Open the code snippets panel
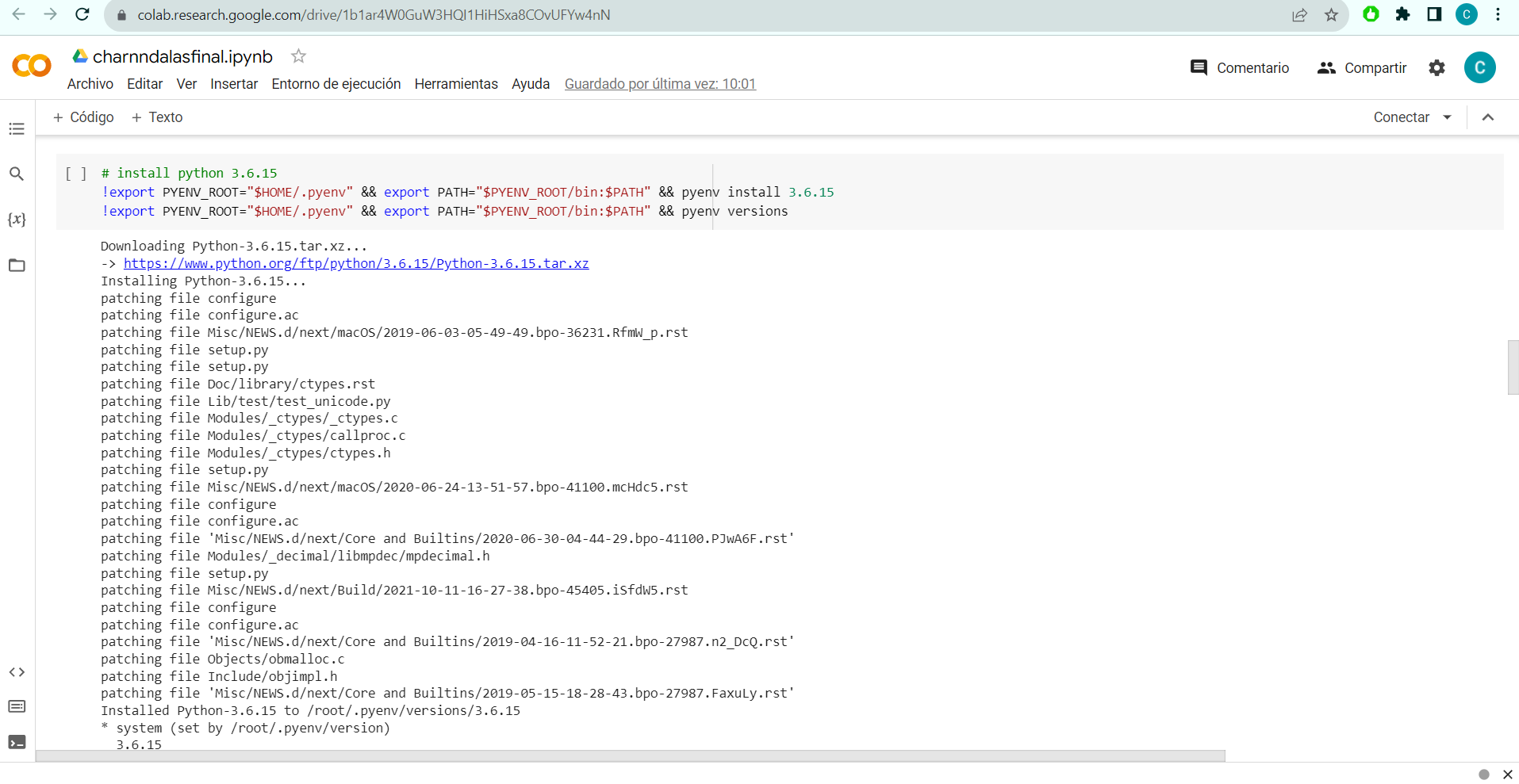 (x=17, y=672)
